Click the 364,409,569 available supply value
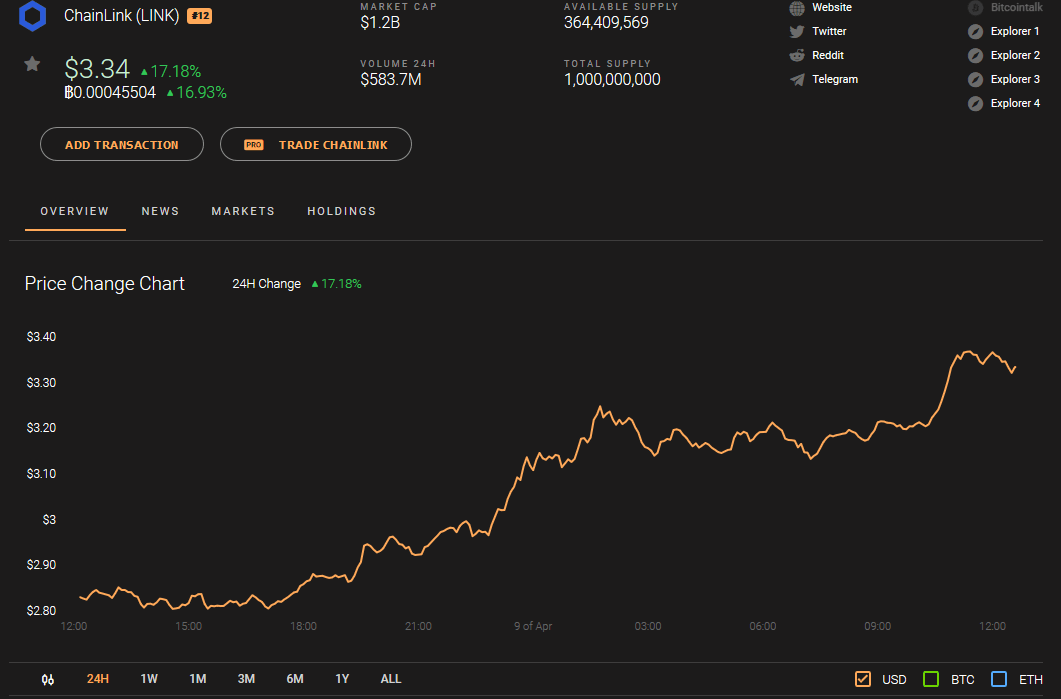 606,23
